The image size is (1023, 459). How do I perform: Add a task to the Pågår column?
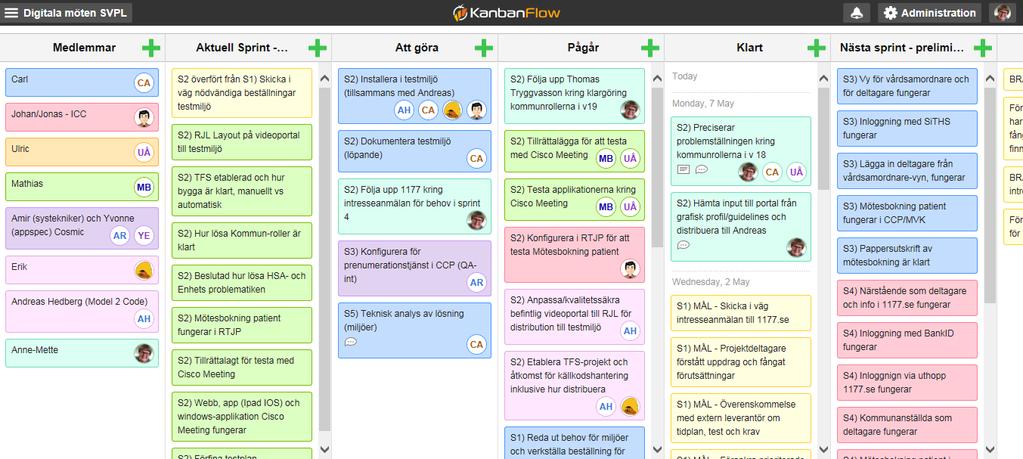[x=650, y=48]
